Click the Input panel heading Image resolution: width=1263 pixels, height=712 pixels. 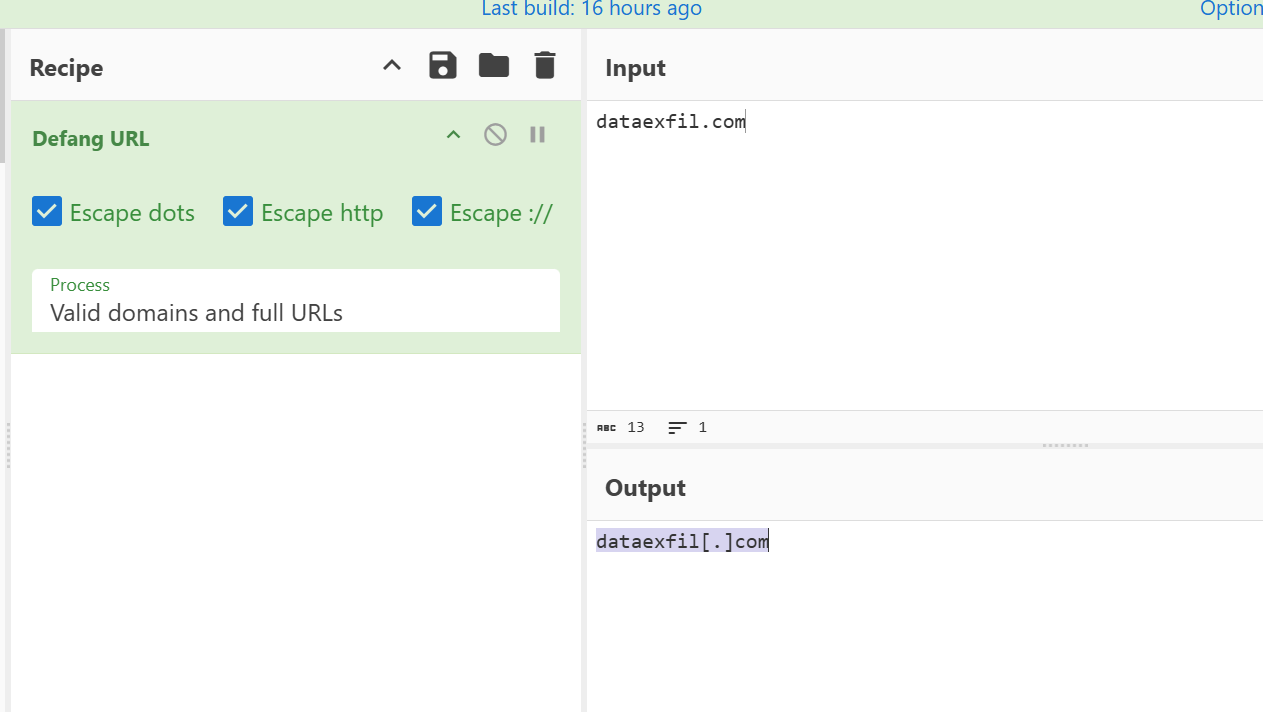(635, 68)
